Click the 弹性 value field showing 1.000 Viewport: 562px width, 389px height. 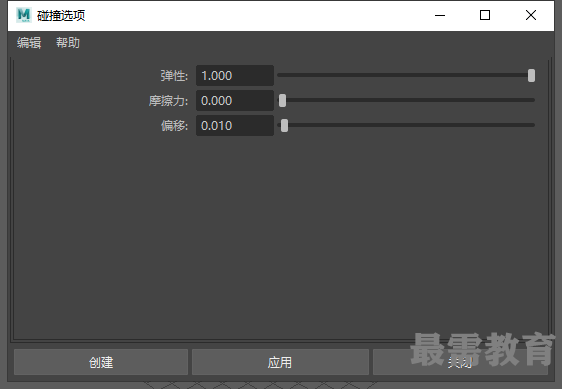click(x=235, y=76)
